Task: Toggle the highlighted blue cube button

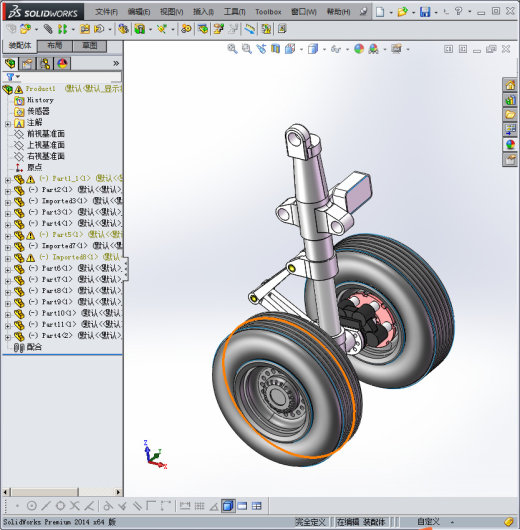Action: pos(228,506)
